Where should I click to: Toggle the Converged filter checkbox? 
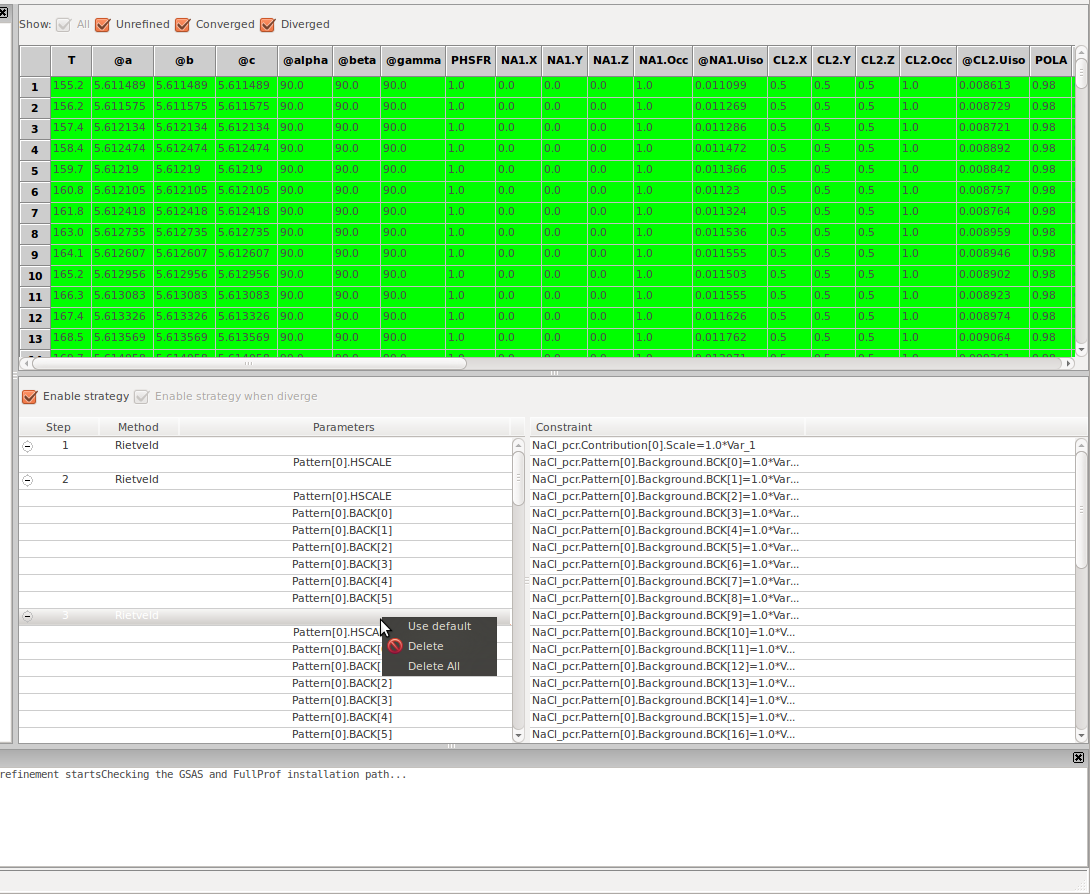(x=183, y=24)
